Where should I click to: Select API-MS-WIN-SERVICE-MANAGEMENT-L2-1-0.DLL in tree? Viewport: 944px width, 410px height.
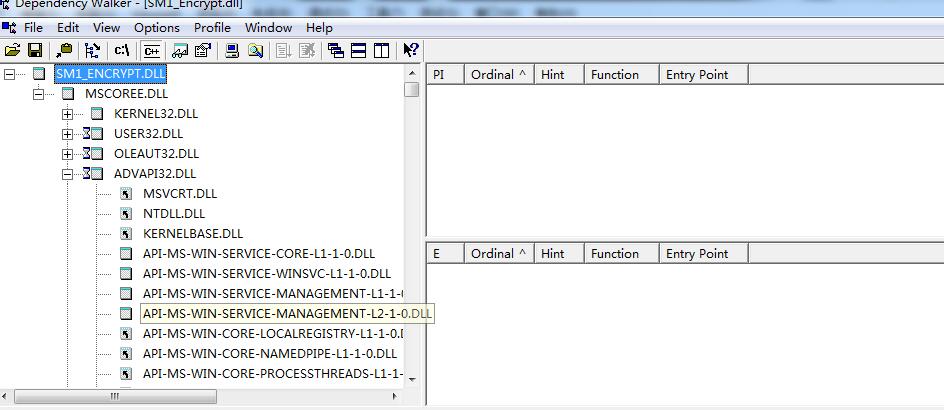(x=287, y=314)
